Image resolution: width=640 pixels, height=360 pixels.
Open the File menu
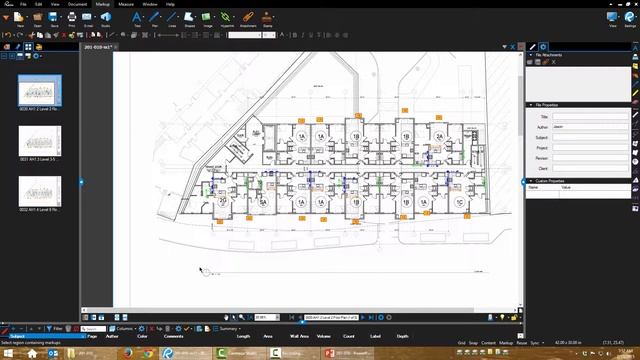click(x=23, y=4)
